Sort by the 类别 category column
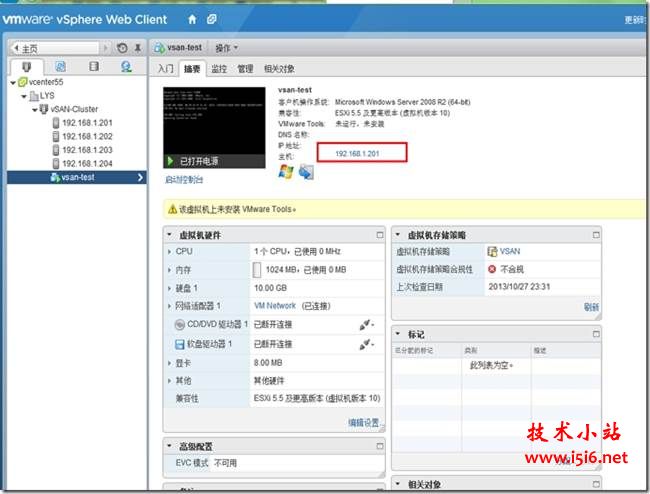 (x=495, y=351)
